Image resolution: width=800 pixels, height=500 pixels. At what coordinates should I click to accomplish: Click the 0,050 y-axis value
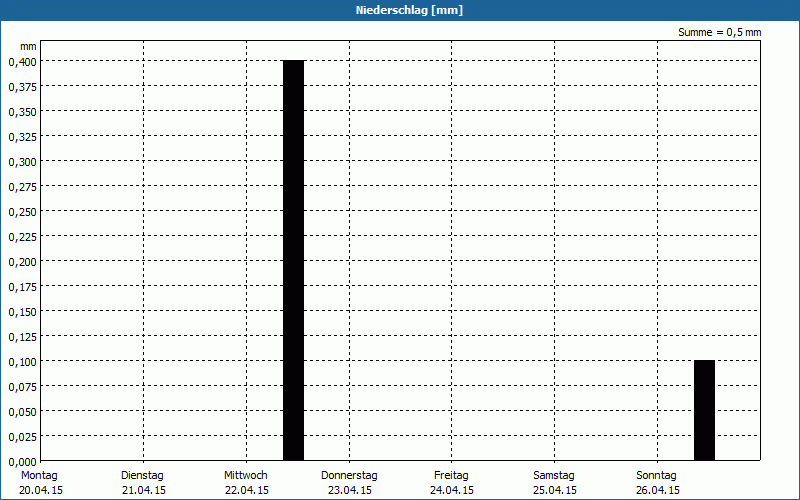click(22, 412)
